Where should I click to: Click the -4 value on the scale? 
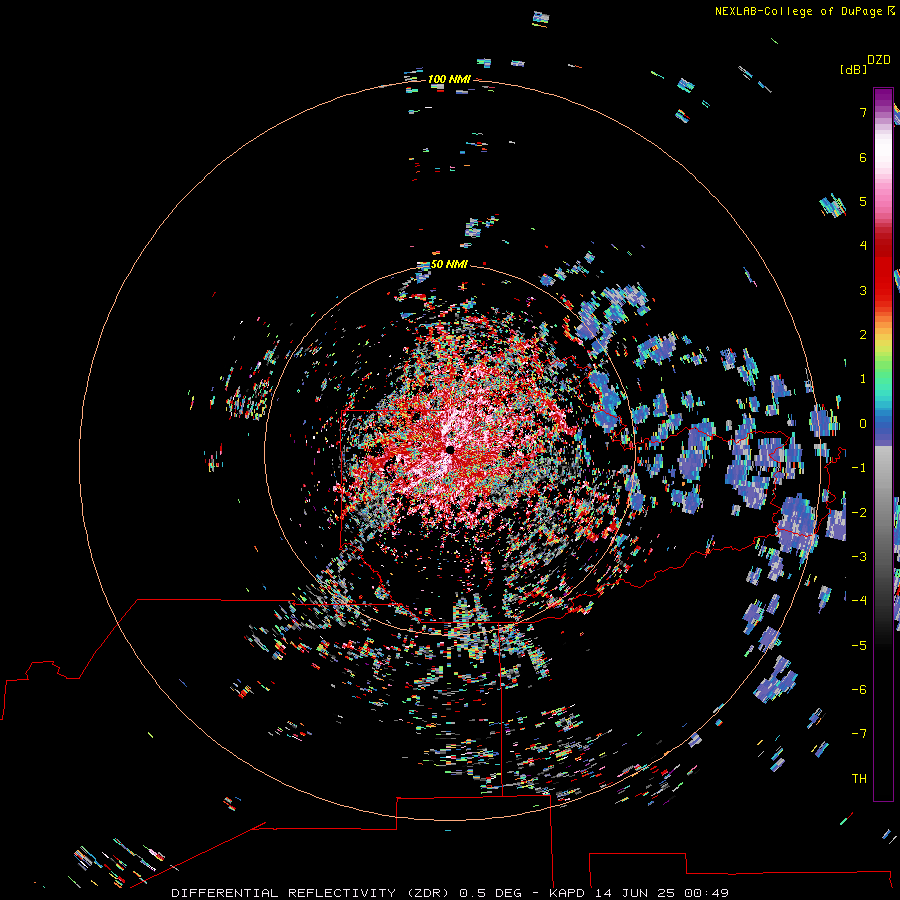click(x=859, y=601)
